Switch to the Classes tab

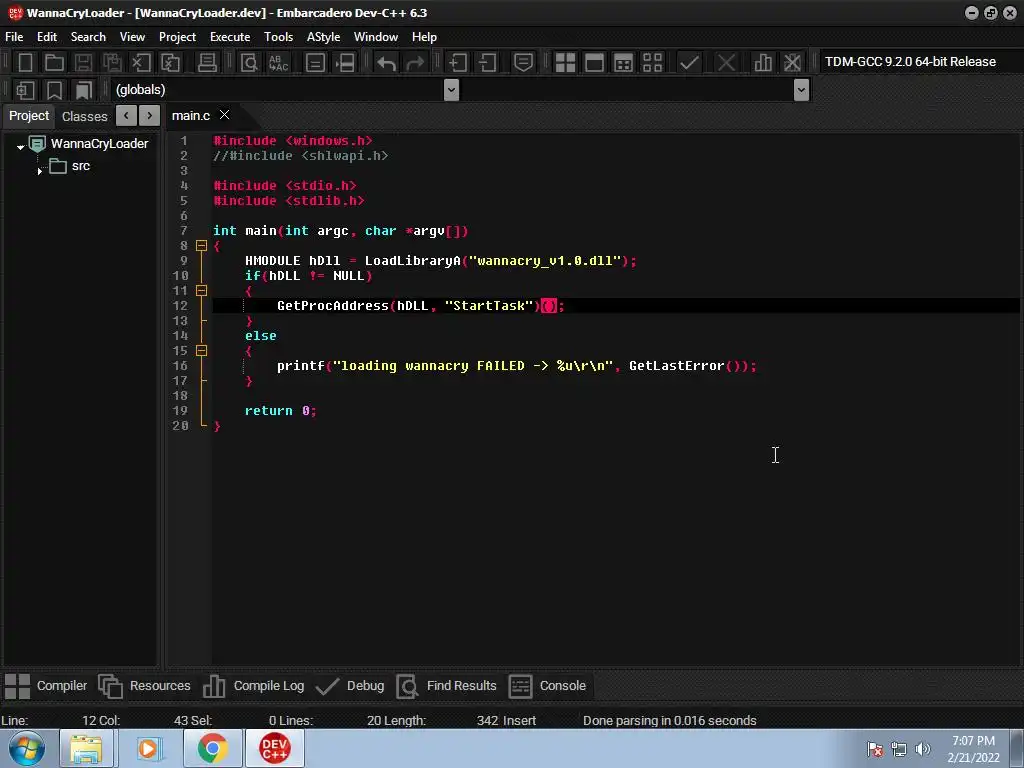point(84,116)
